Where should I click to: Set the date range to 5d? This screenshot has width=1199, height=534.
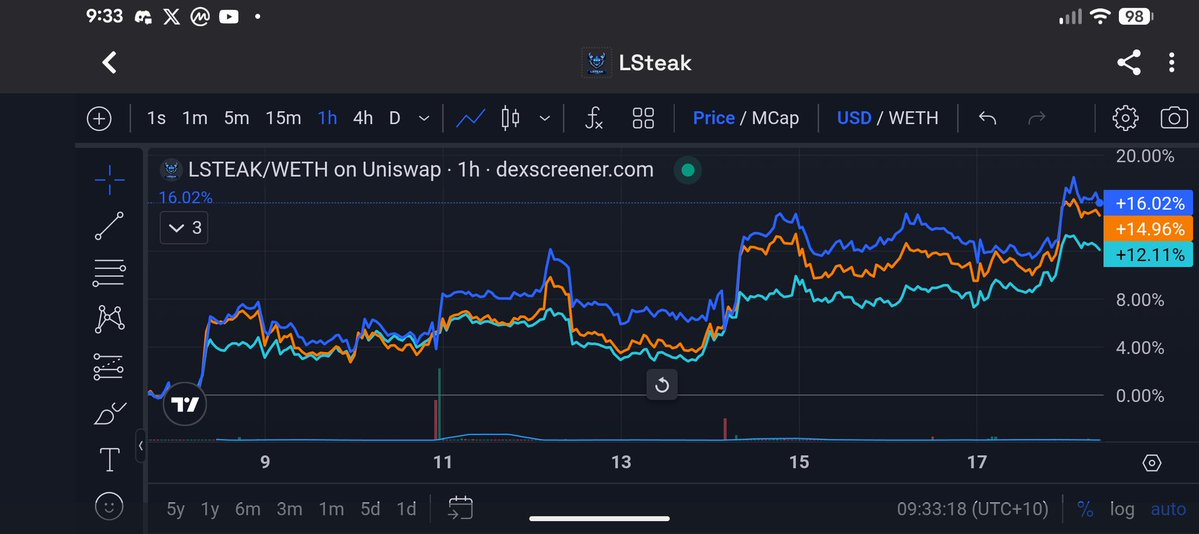[x=371, y=509]
